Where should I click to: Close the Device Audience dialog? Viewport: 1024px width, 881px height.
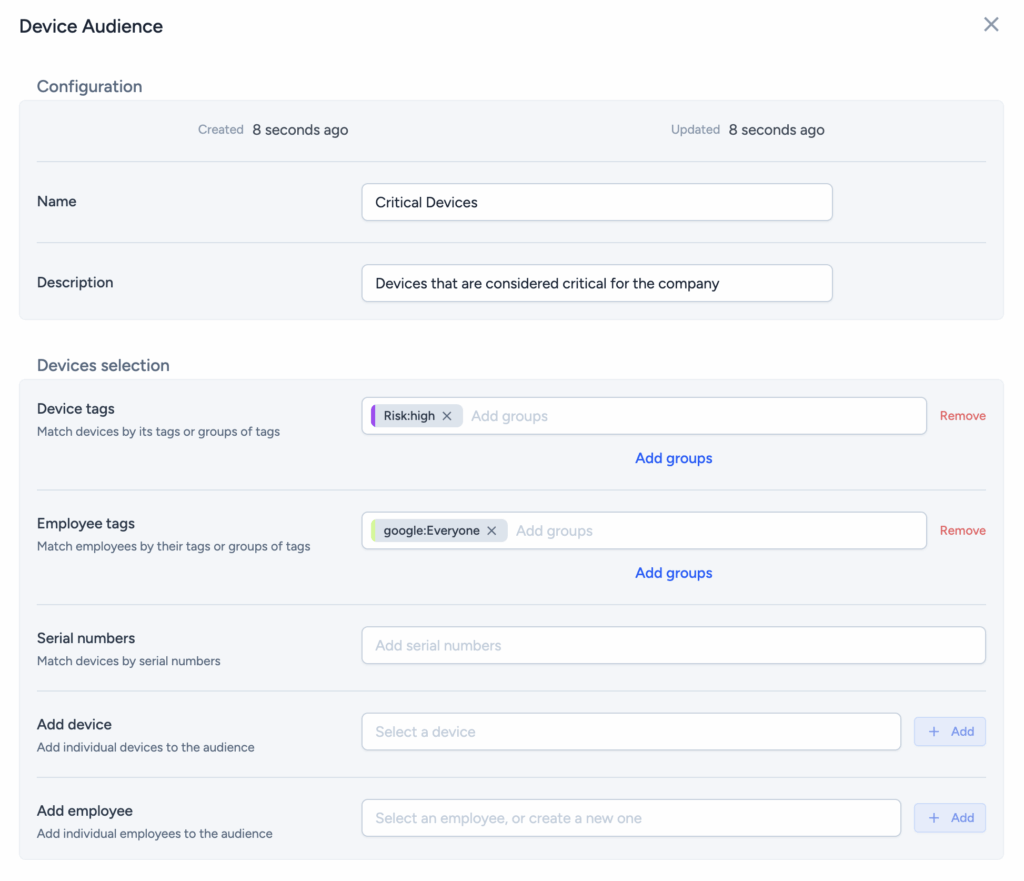pos(991,25)
